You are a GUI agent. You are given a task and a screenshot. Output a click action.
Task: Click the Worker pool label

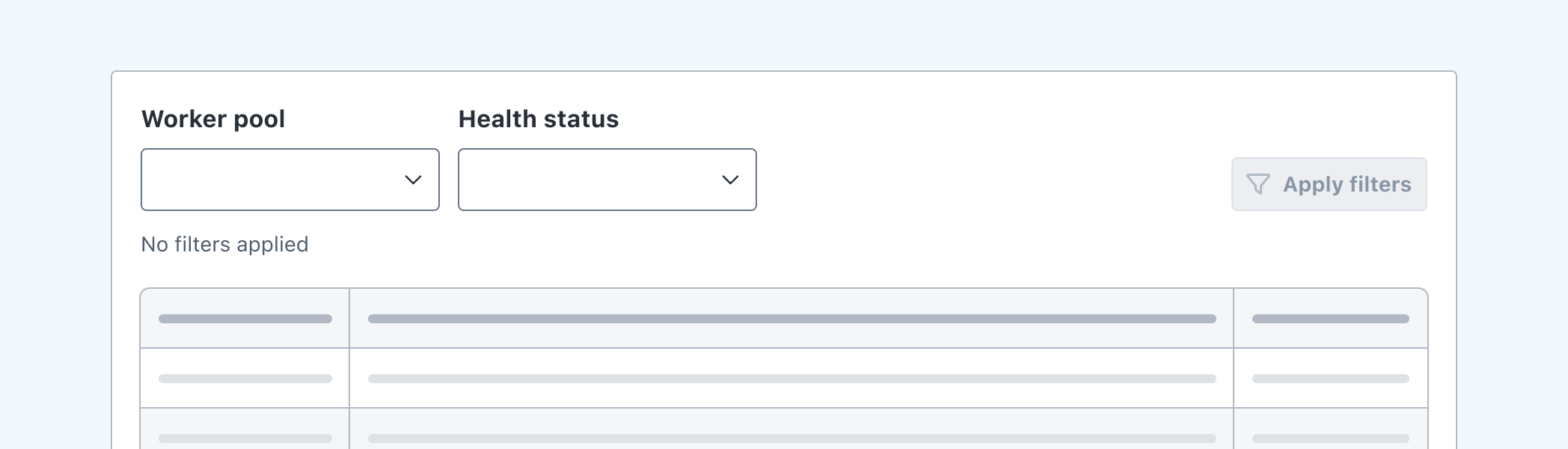[x=213, y=118]
